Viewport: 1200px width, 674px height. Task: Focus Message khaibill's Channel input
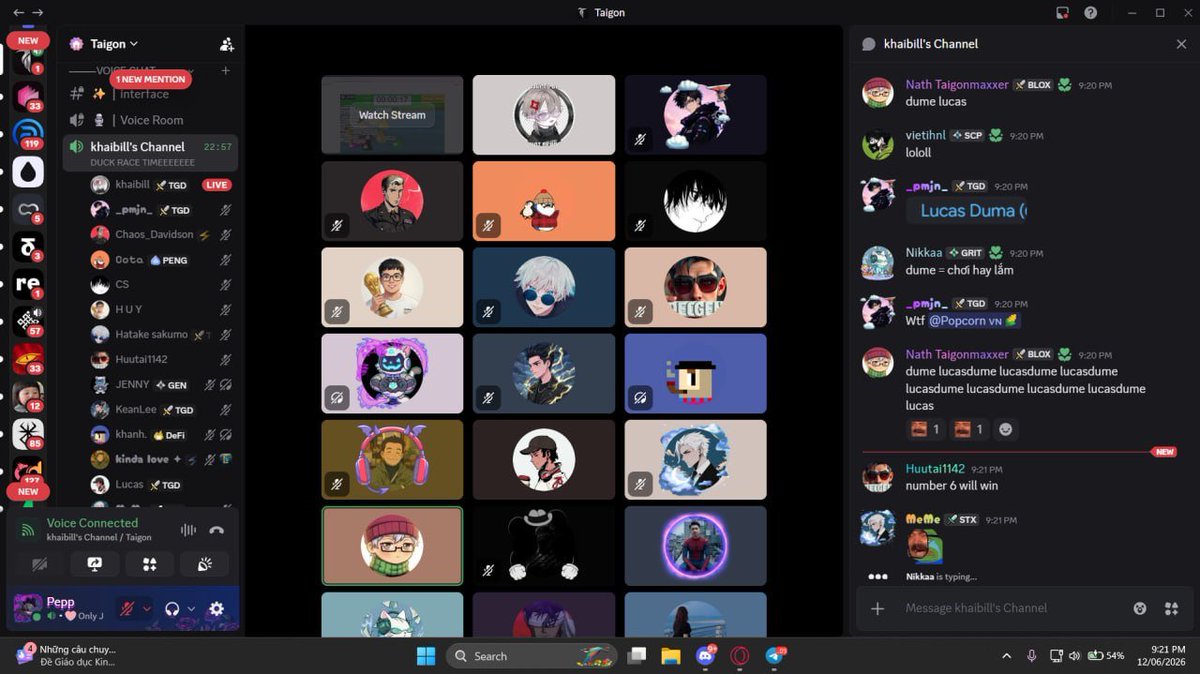(x=1010, y=608)
